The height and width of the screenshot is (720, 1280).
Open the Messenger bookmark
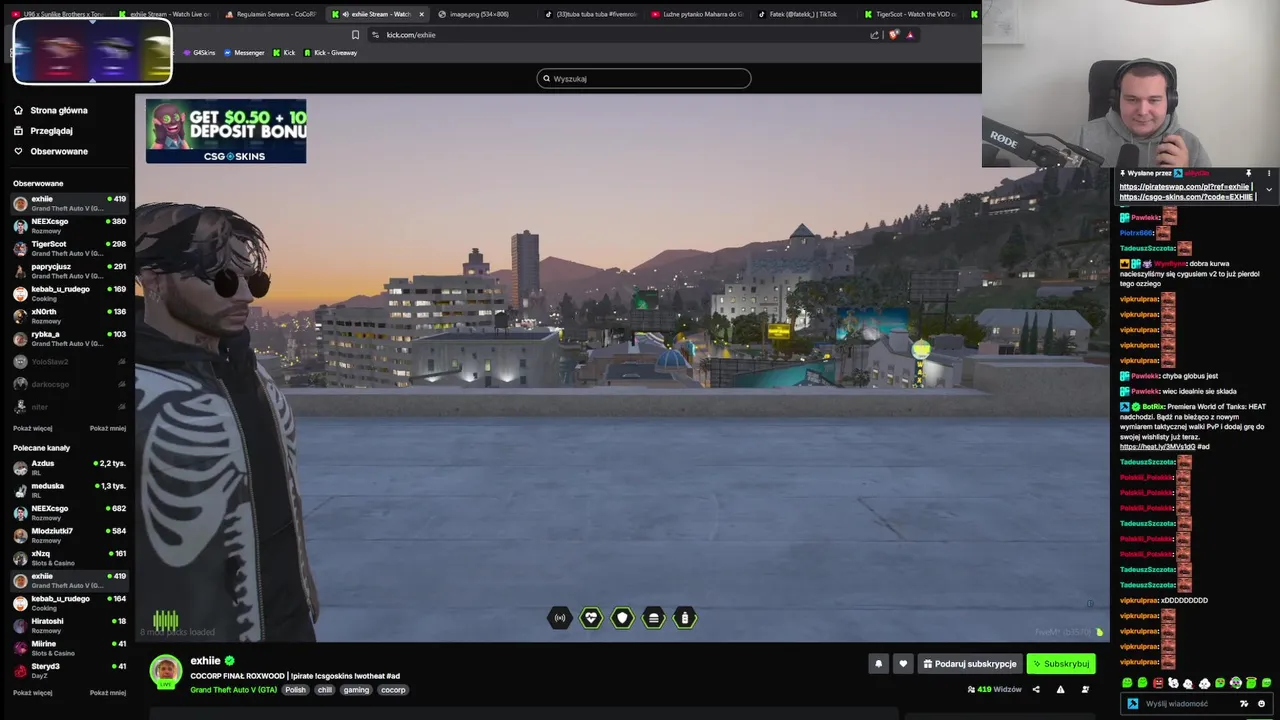point(244,52)
